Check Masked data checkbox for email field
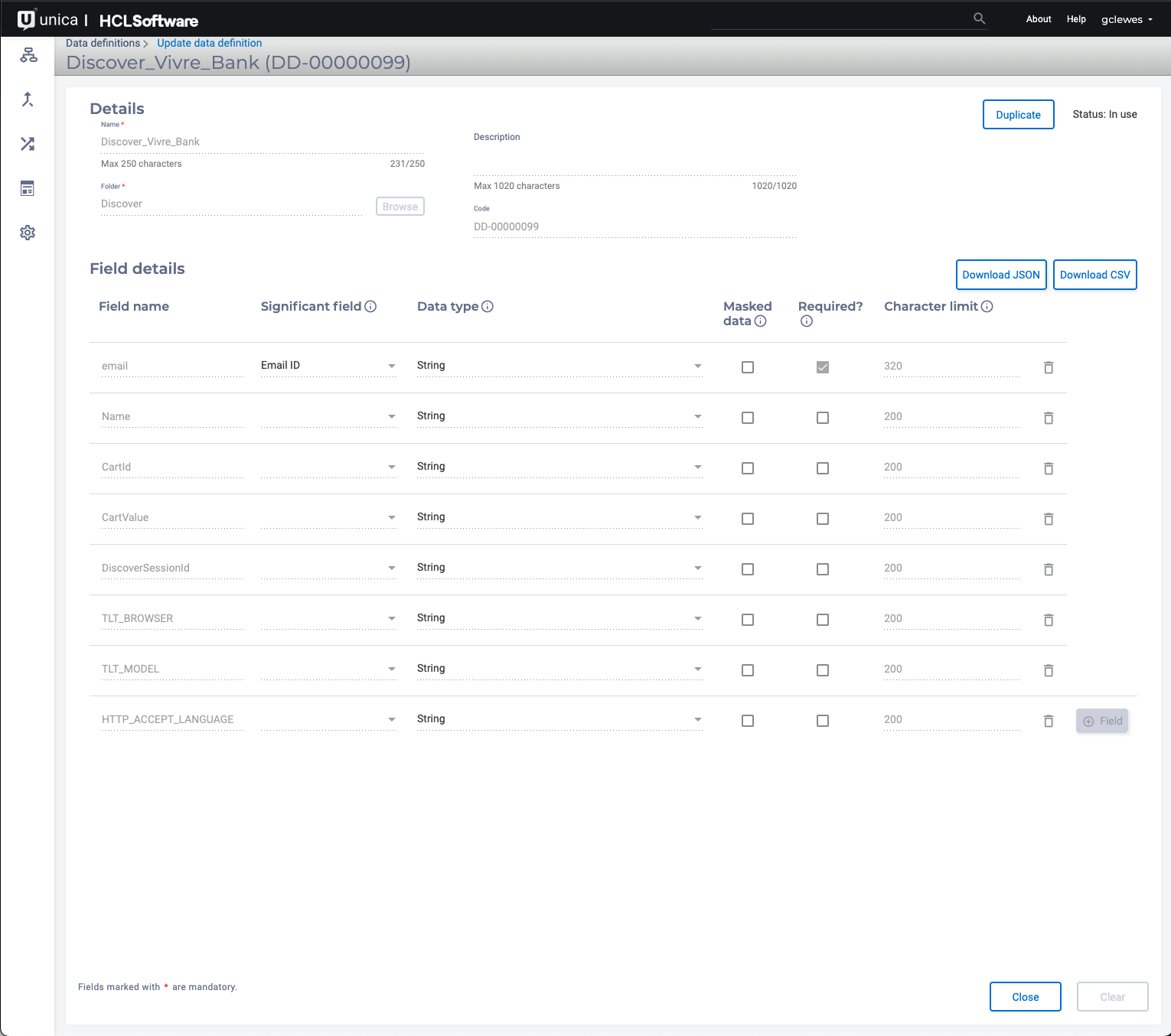Image resolution: width=1171 pixels, height=1036 pixels. [748, 367]
